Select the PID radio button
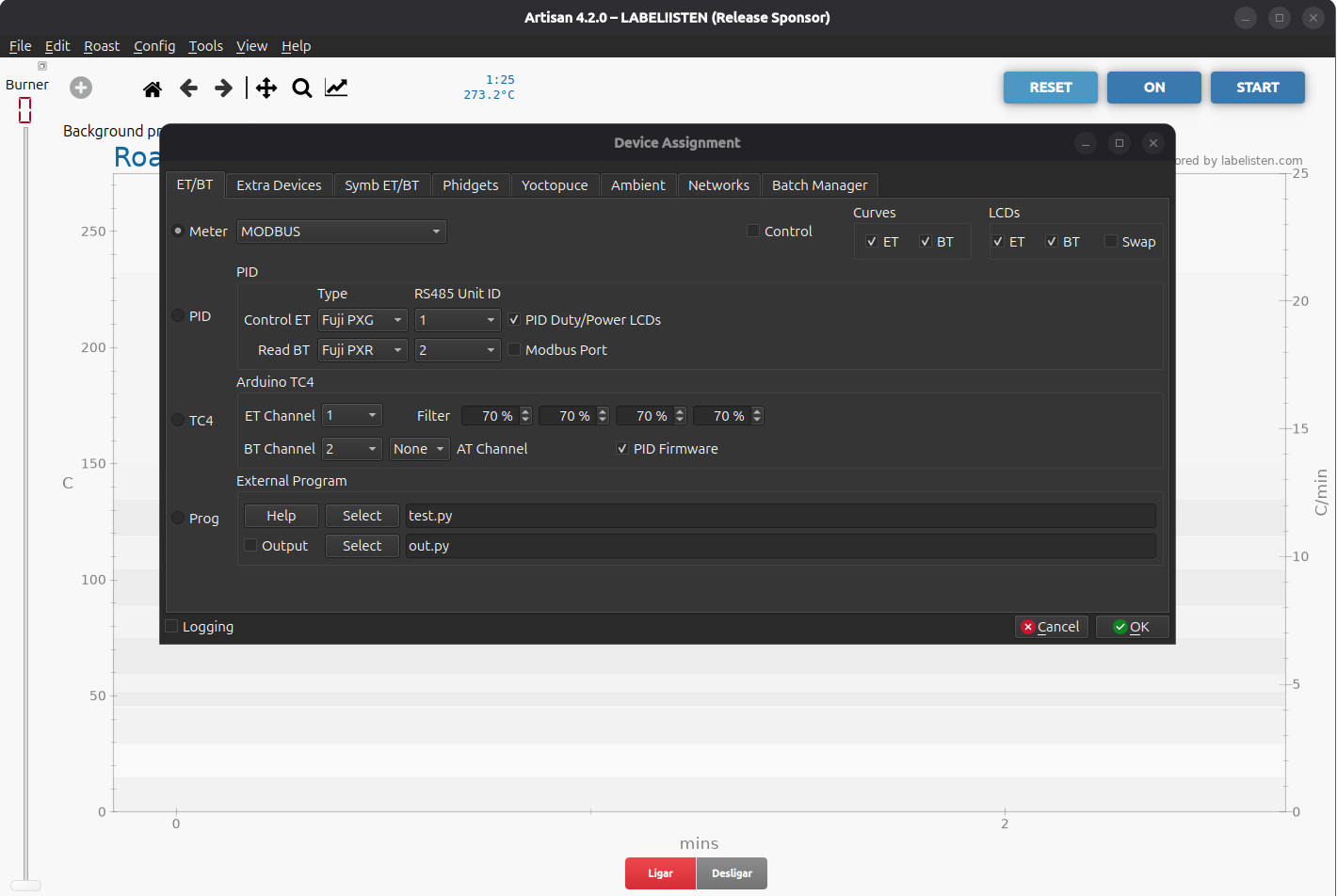Screen dimensions: 1337x896 pyautogui.click(x=178, y=315)
